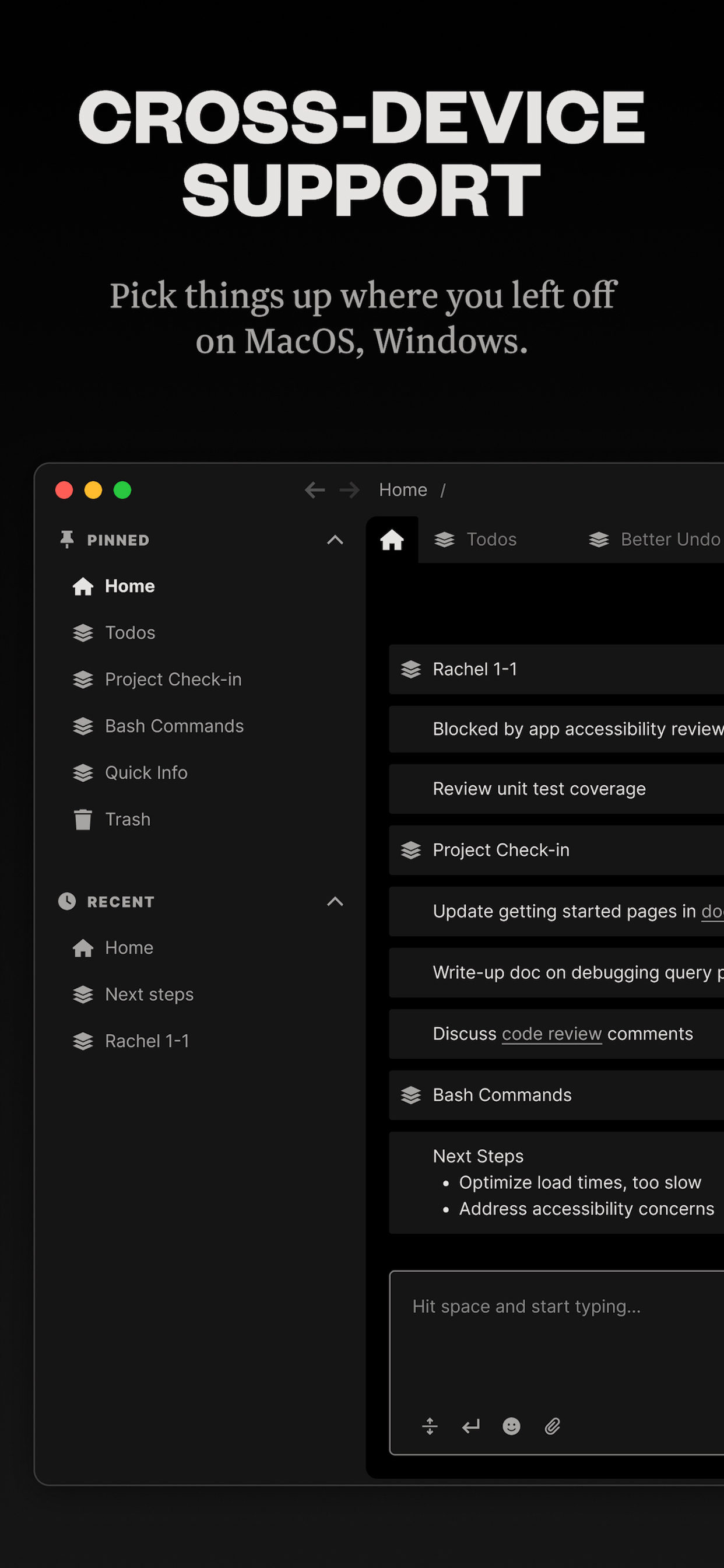Click the clock icon beside Recent
This screenshot has height=1568, width=724.
pyautogui.click(x=67, y=901)
